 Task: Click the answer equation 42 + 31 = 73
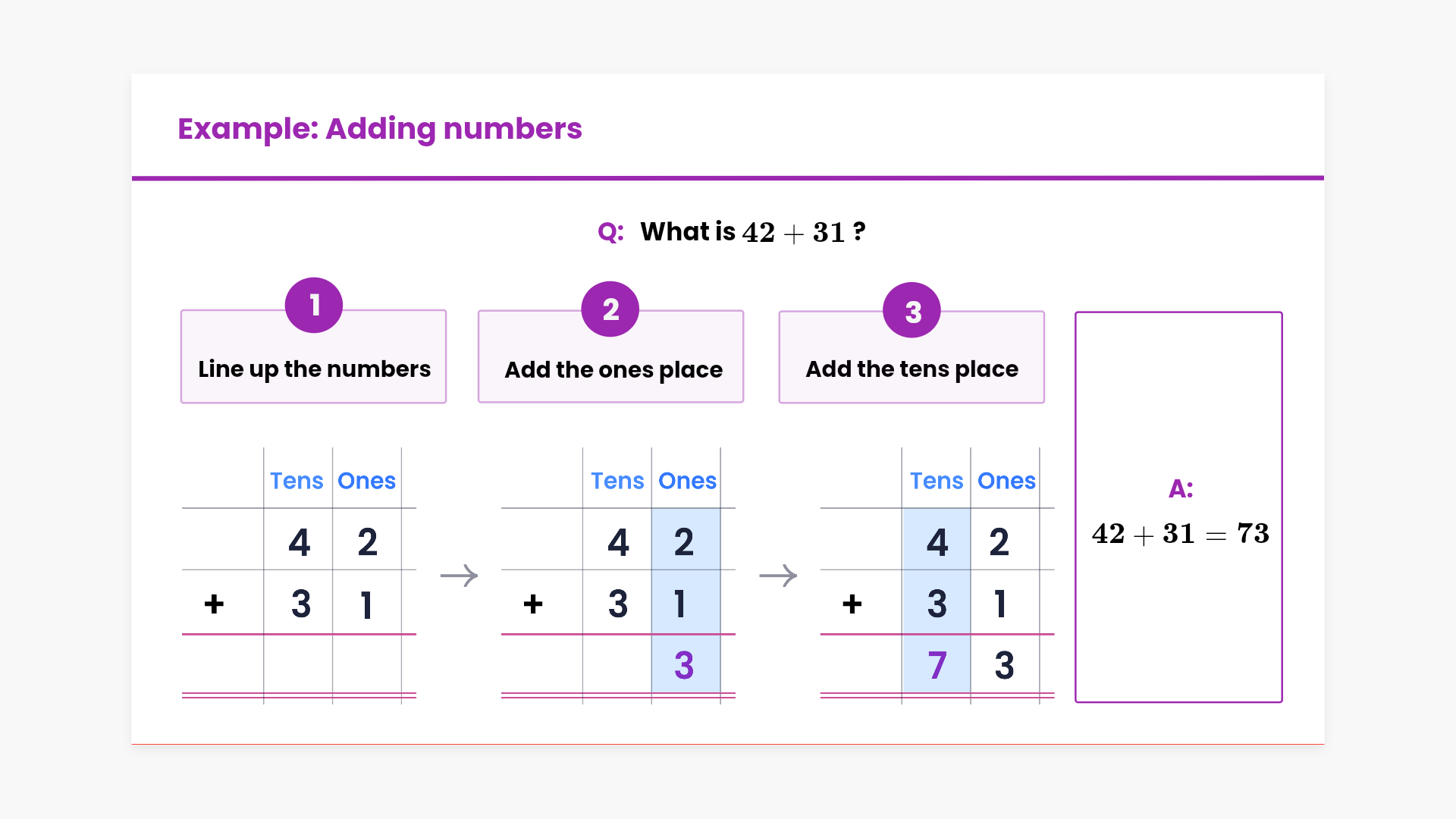click(x=1180, y=534)
